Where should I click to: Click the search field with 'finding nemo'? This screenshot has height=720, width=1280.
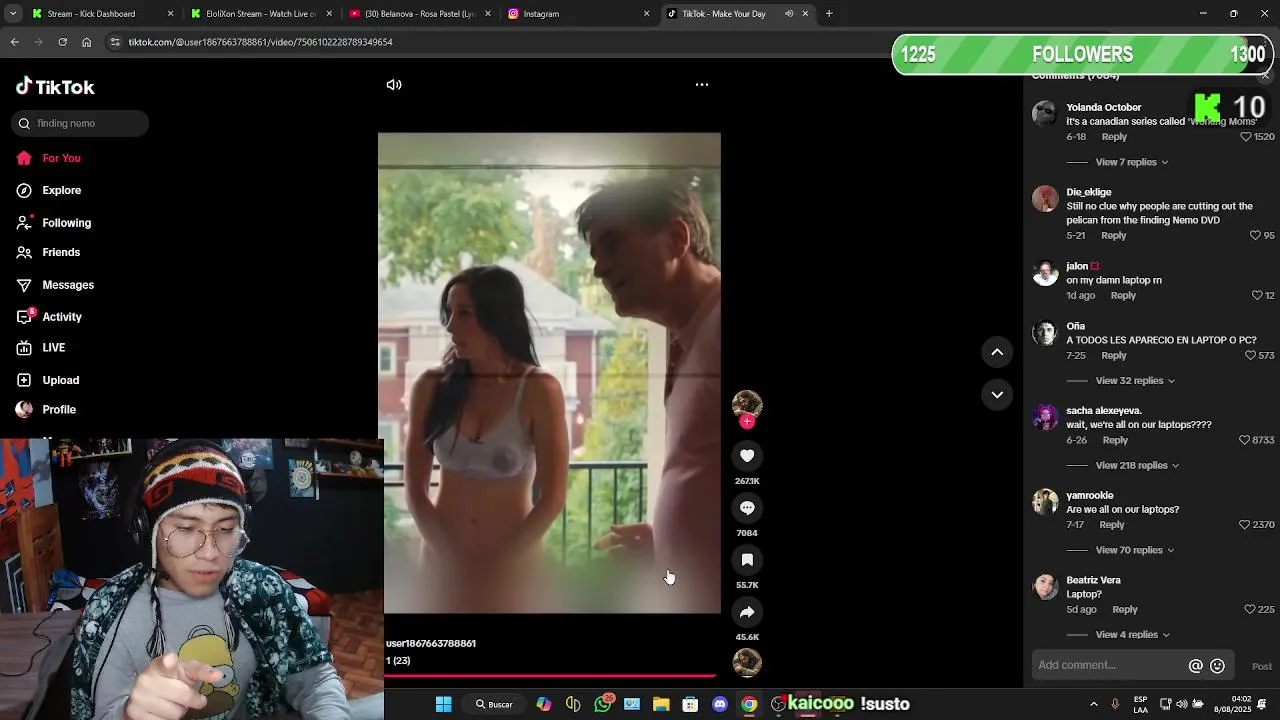(80, 123)
